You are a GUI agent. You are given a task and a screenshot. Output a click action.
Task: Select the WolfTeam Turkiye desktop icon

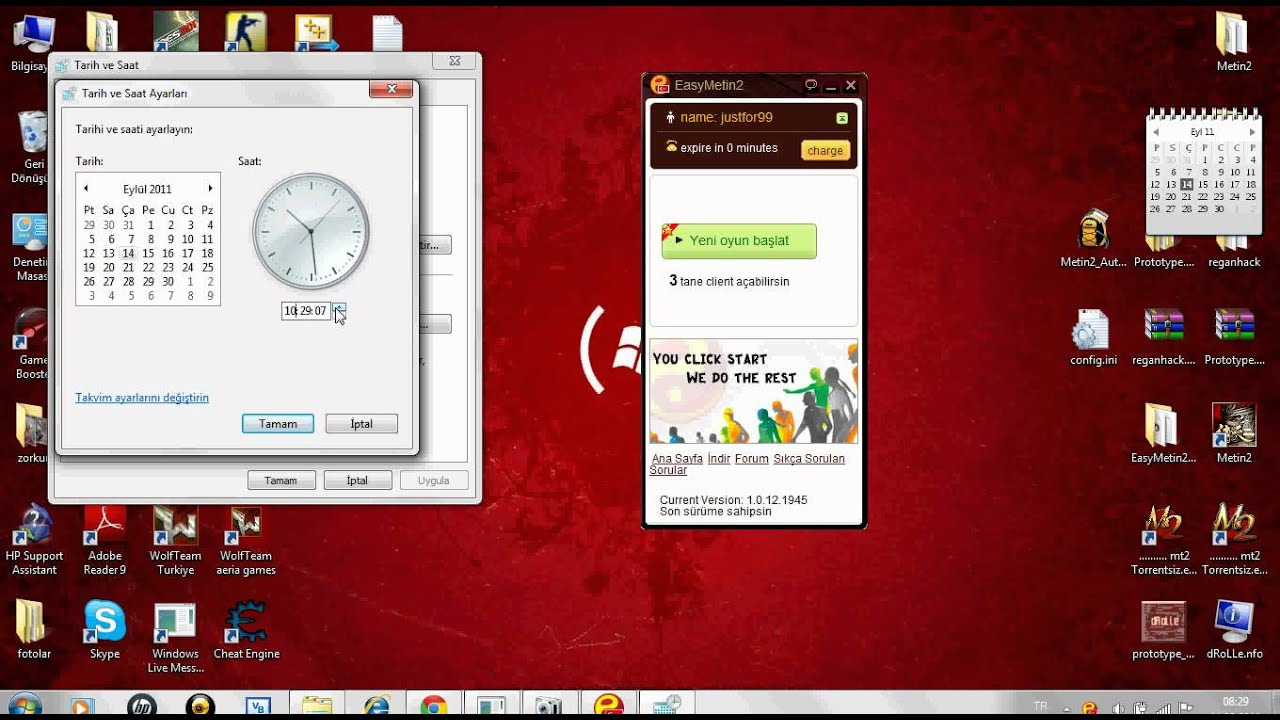[176, 541]
